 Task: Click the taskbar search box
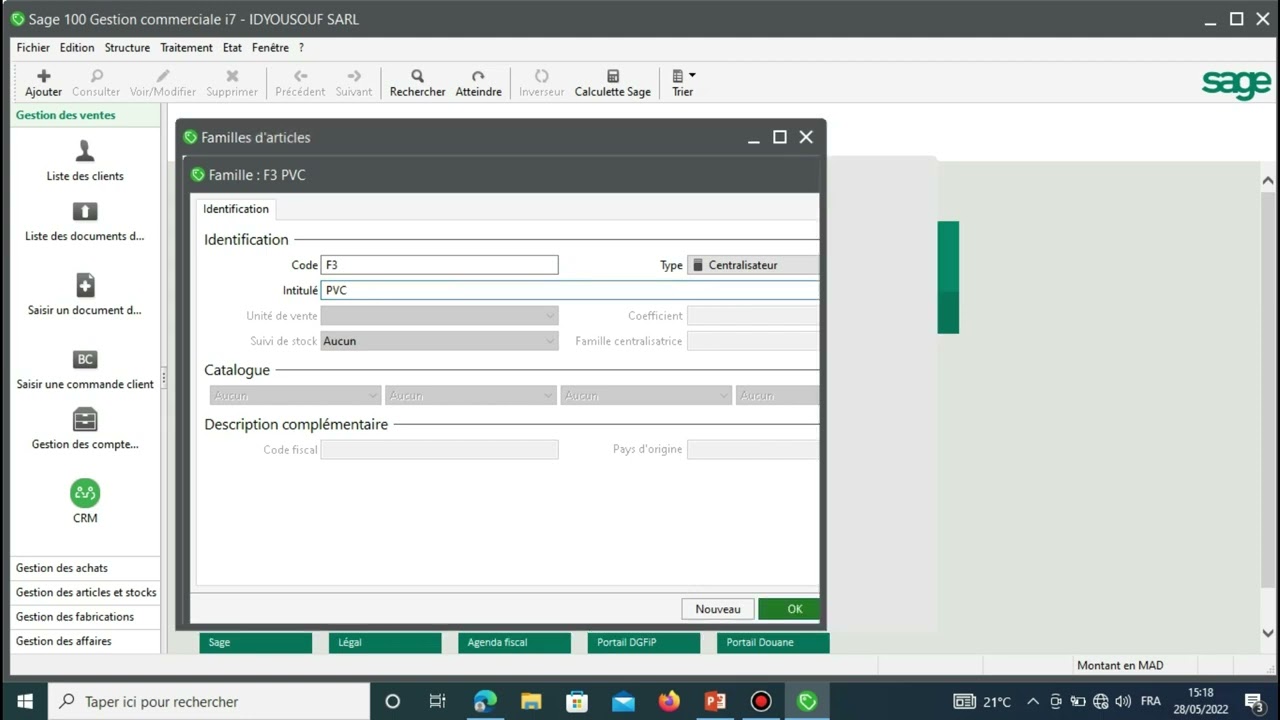209,701
